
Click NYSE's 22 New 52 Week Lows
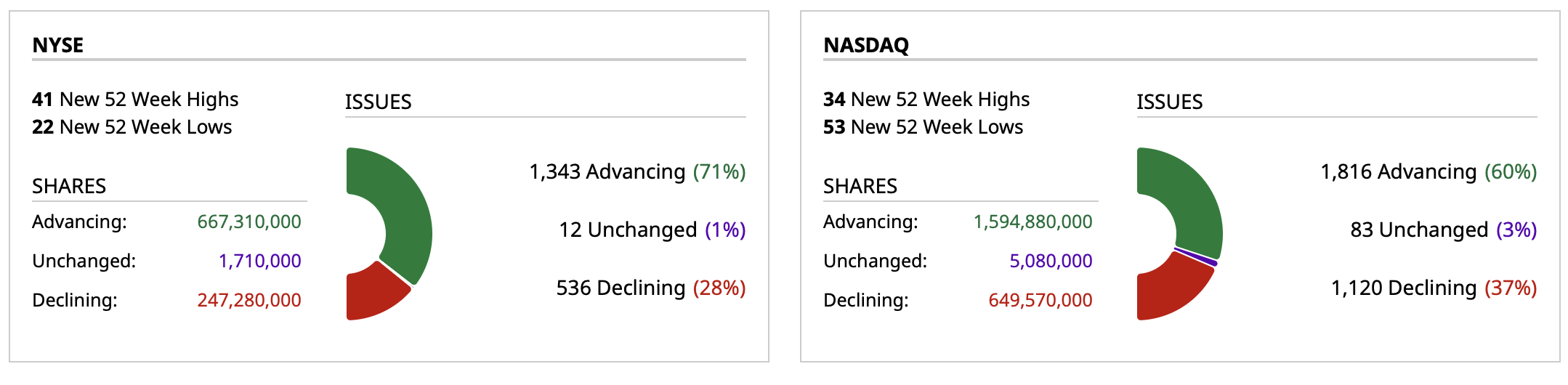tap(132, 127)
